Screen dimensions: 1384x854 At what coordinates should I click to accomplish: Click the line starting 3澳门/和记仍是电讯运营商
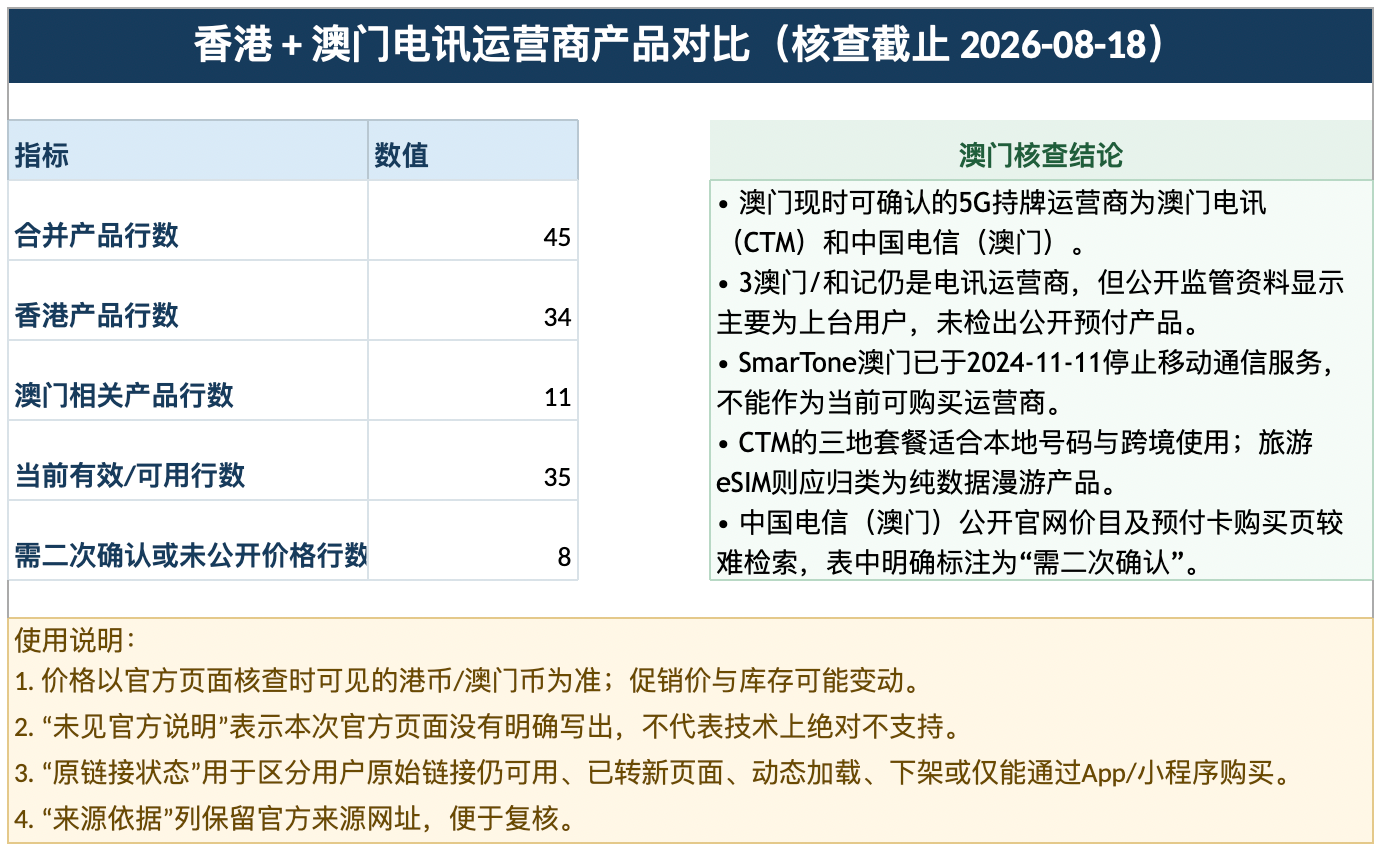pos(1030,301)
